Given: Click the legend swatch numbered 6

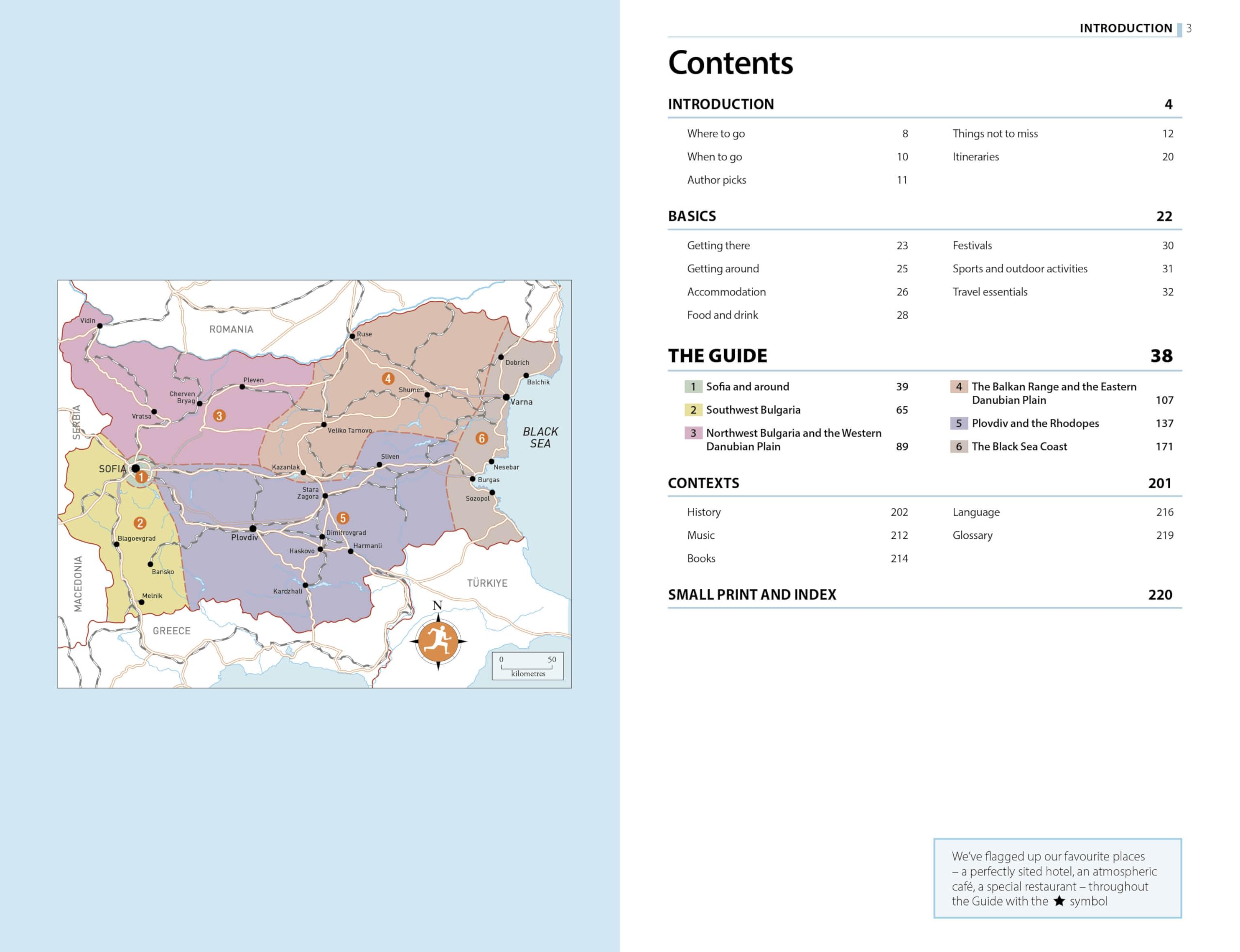Looking at the screenshot, I should (x=959, y=447).
